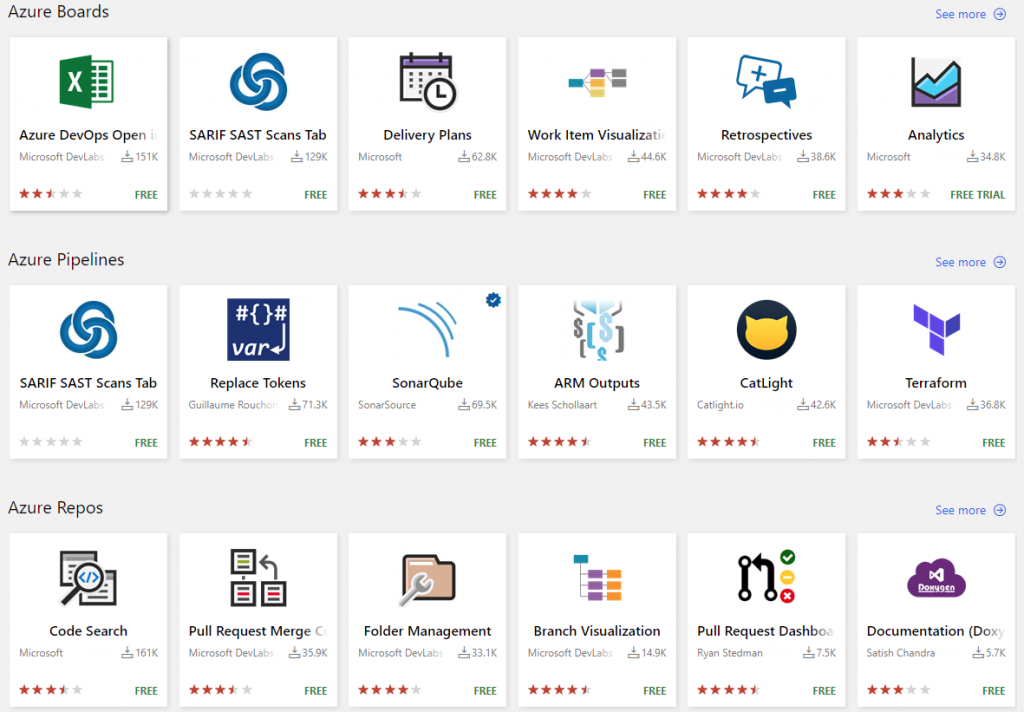Click the ARM Outputs icon
Image resolution: width=1024 pixels, height=712 pixels.
click(598, 330)
